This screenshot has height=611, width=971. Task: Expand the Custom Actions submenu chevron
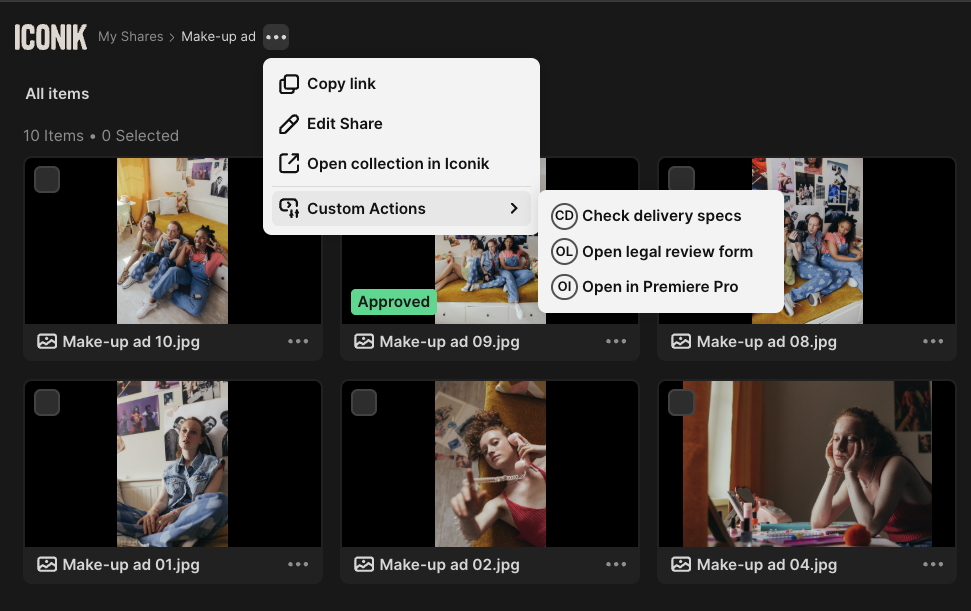[x=514, y=208]
